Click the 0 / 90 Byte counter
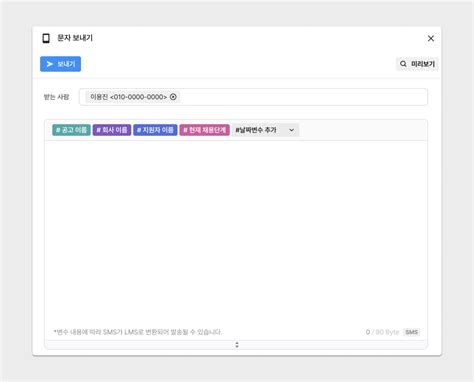The image size is (474, 382). point(382,332)
